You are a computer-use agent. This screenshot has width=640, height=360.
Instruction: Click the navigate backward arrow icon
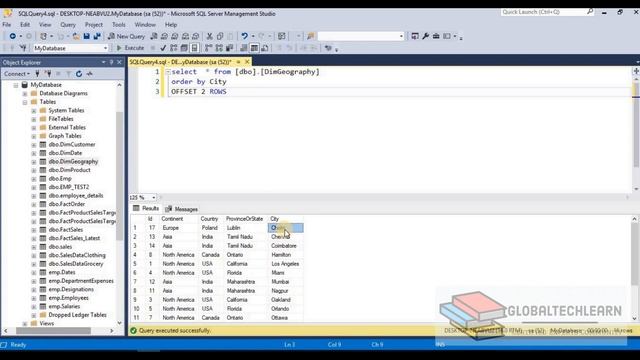click(13, 36)
